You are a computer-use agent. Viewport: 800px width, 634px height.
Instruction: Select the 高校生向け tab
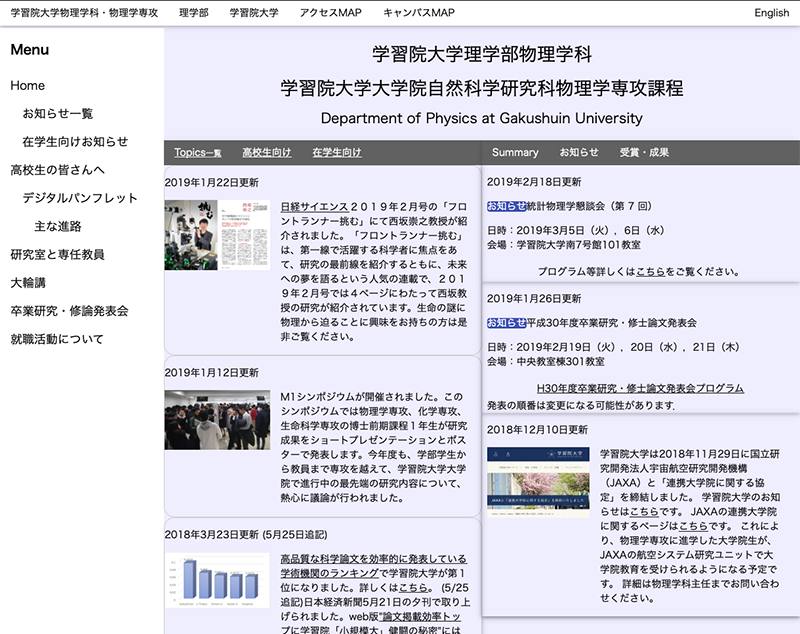pyautogui.click(x=267, y=152)
